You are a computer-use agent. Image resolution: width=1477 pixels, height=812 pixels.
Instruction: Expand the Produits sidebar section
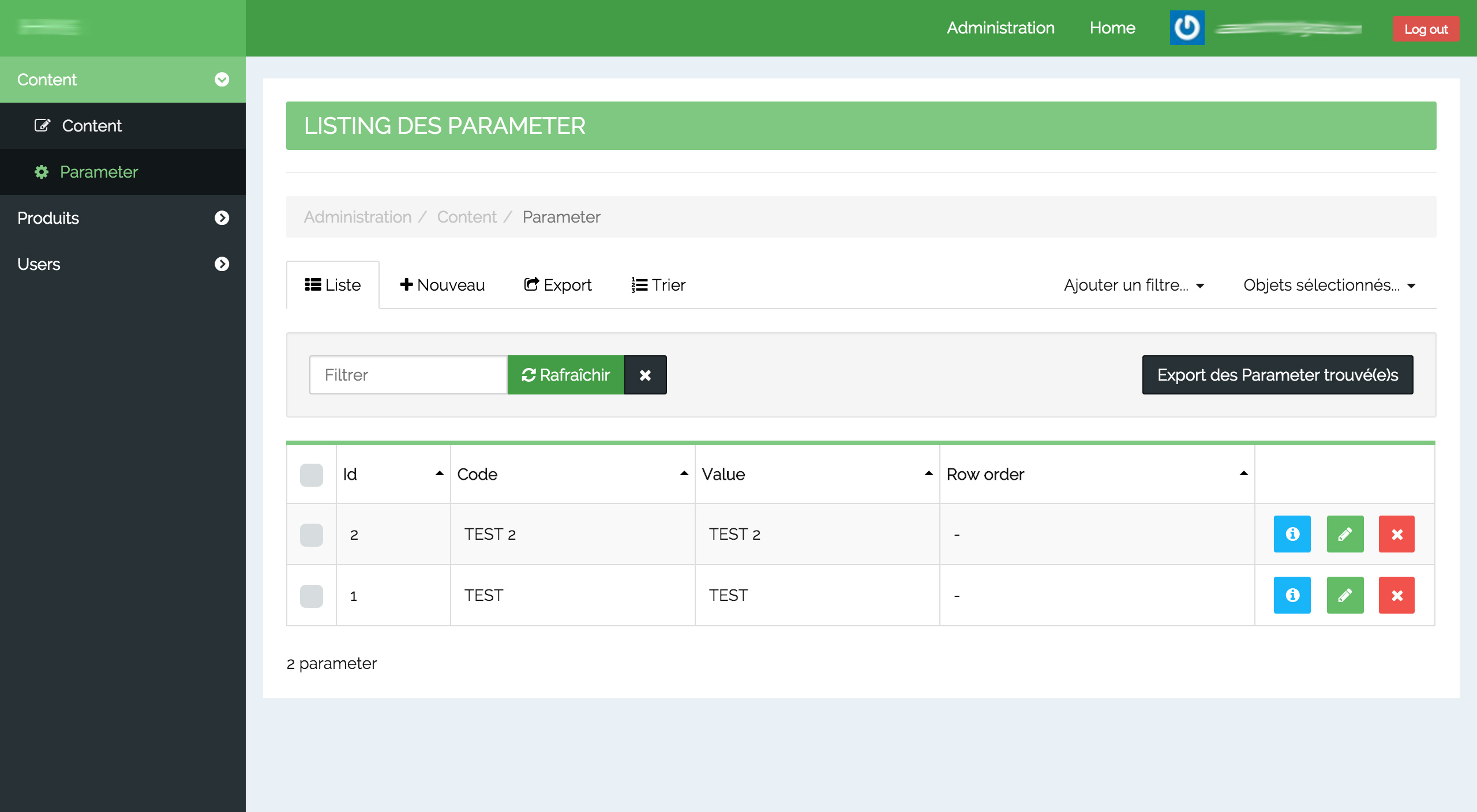tap(122, 218)
